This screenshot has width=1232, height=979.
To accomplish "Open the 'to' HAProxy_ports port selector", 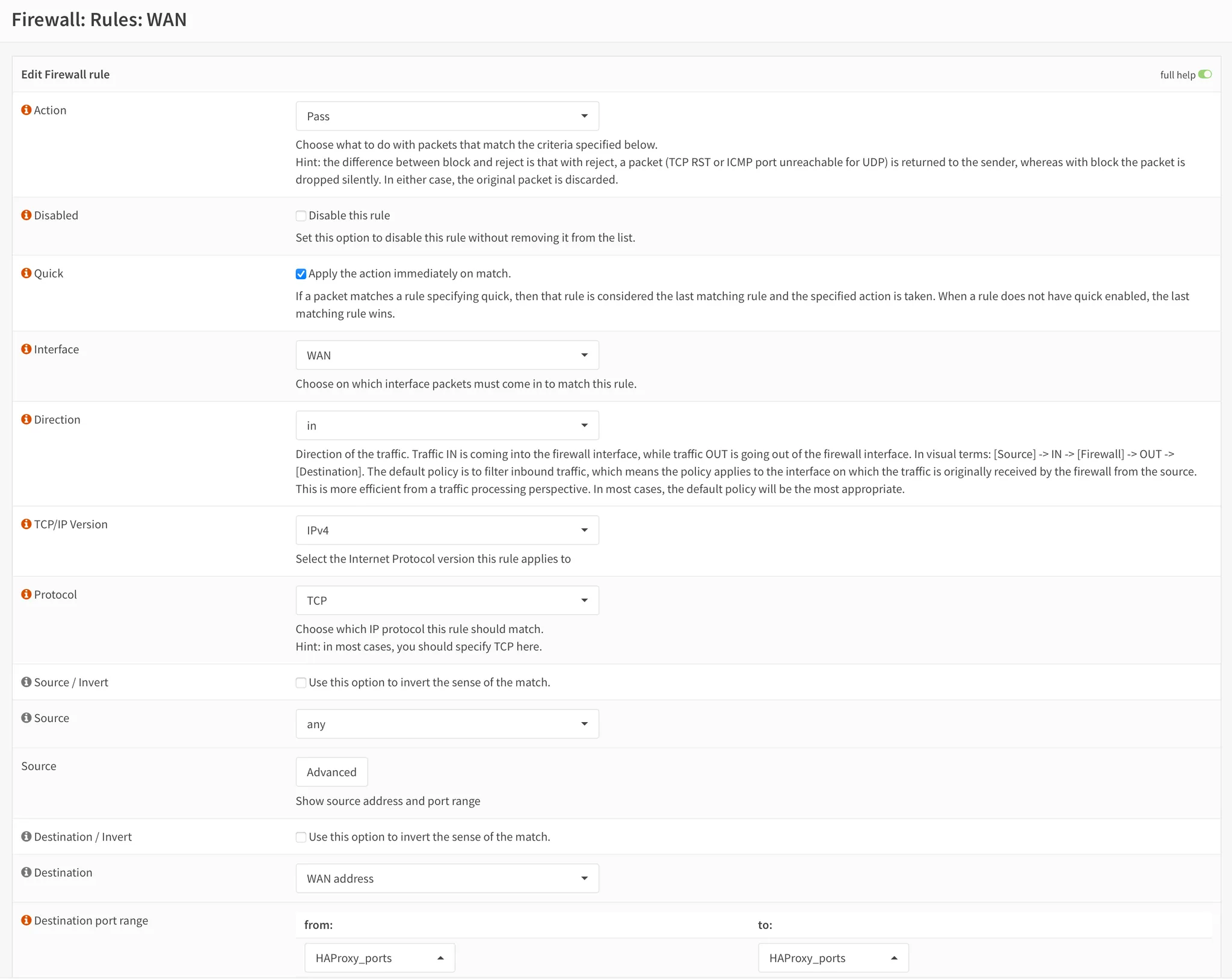I will coord(833,958).
